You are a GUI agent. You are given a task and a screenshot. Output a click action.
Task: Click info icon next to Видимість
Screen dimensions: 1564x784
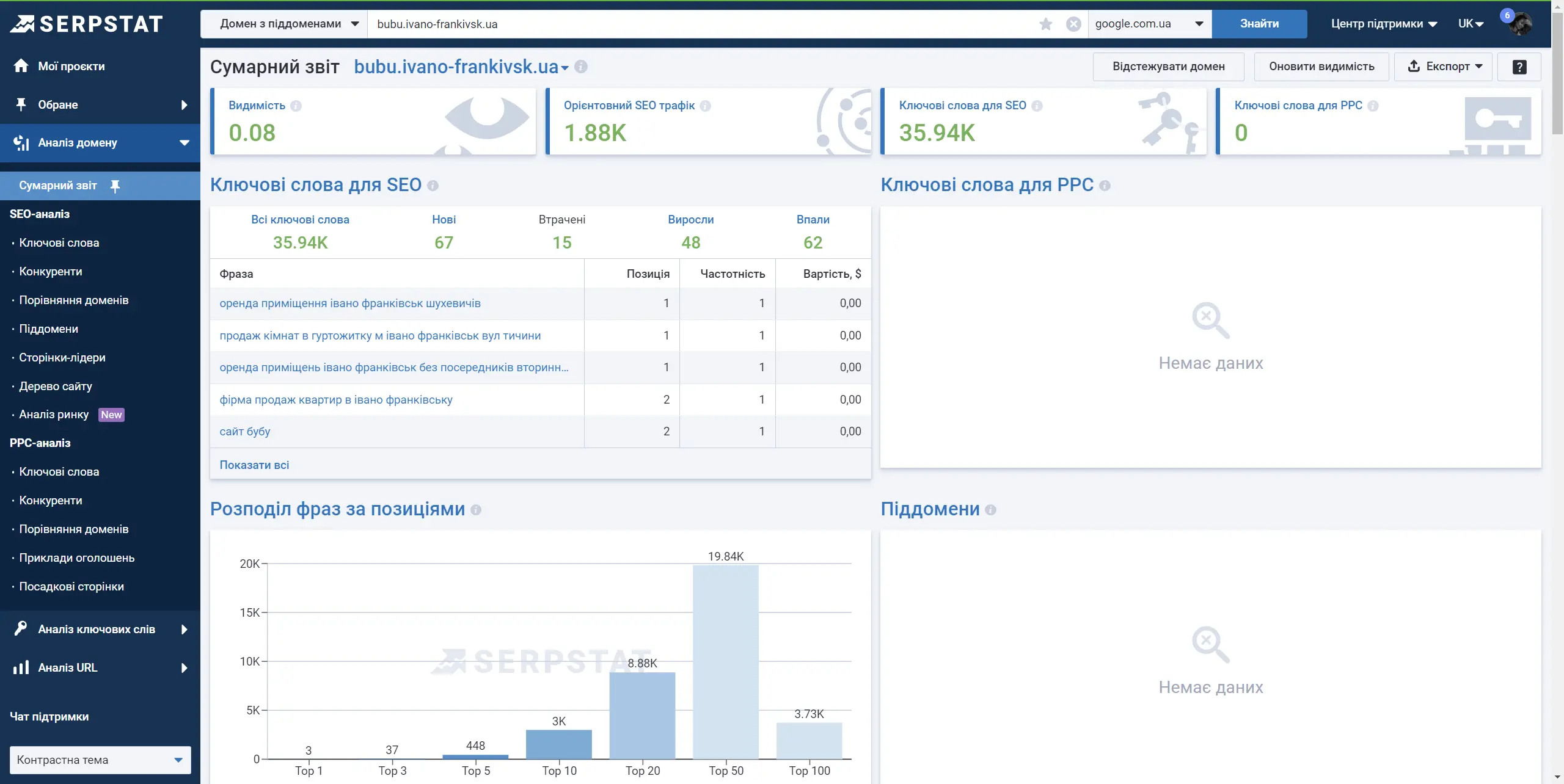[296, 106]
